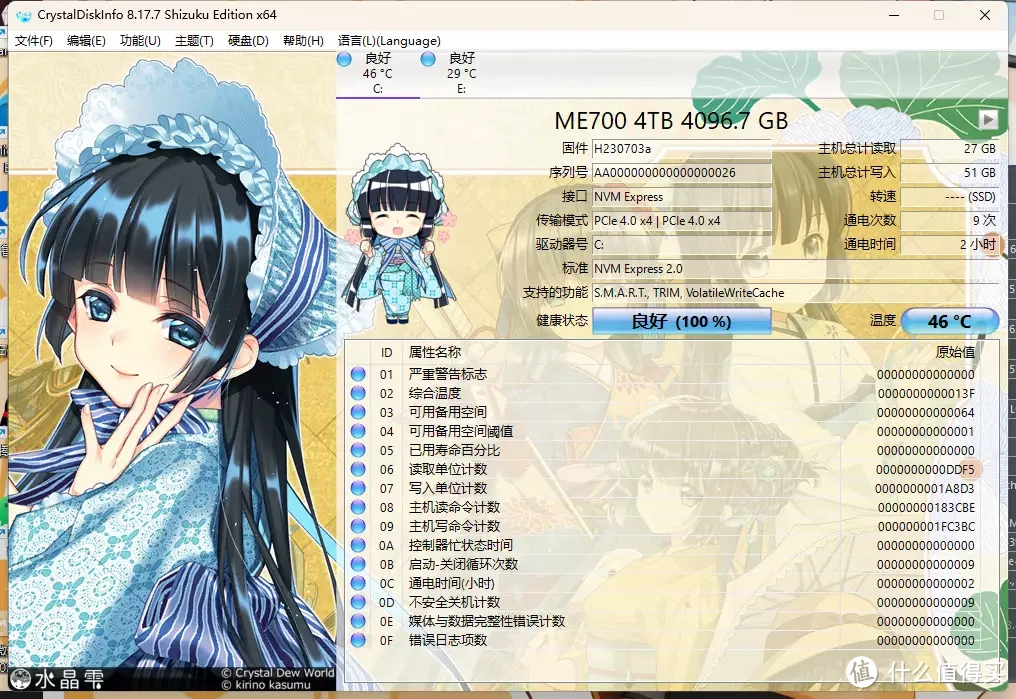Click the rotation speed value ---- (SSD)
Image resolution: width=1016 pixels, height=699 pixels.
coord(949,197)
